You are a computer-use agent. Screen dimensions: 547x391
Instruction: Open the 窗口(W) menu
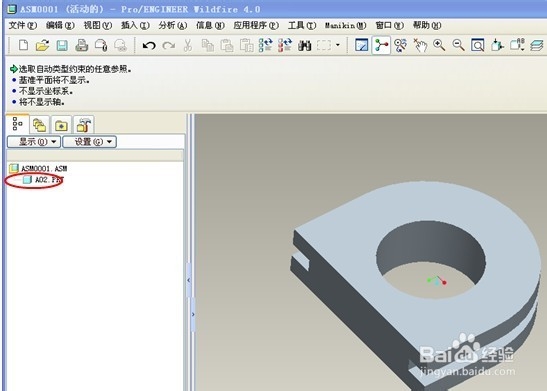(390, 25)
